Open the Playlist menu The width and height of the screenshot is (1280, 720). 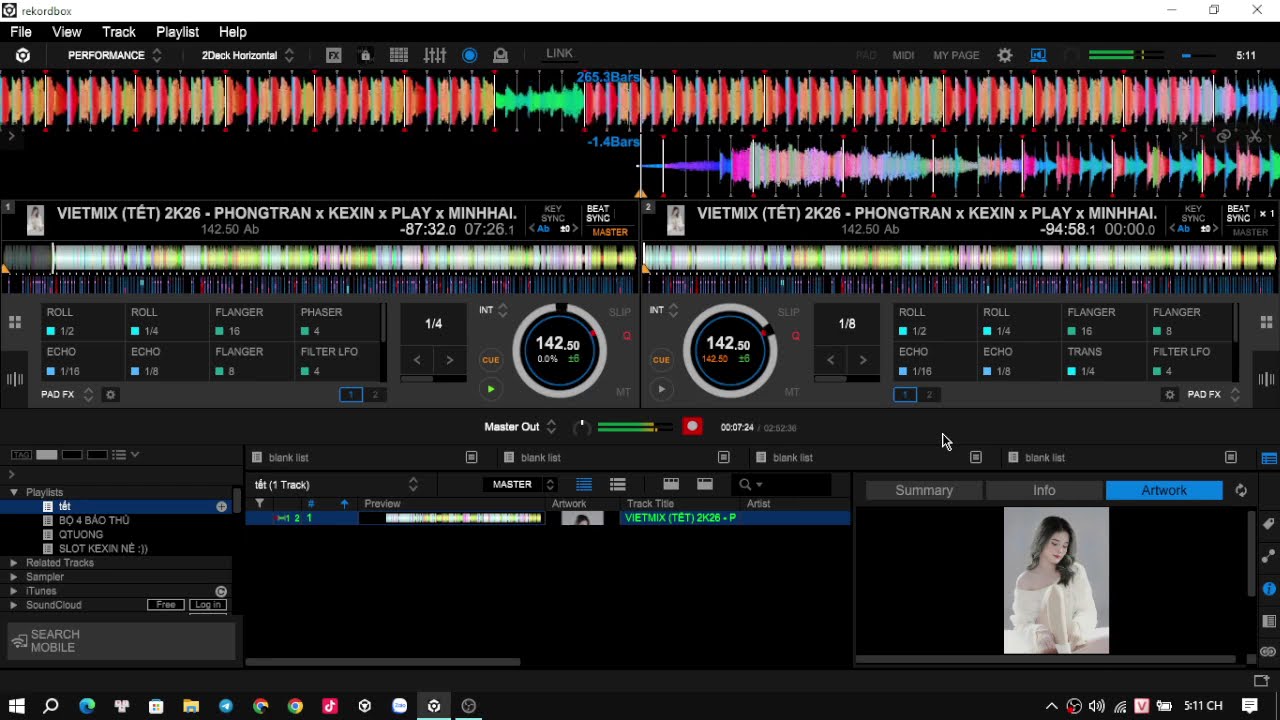pos(177,32)
